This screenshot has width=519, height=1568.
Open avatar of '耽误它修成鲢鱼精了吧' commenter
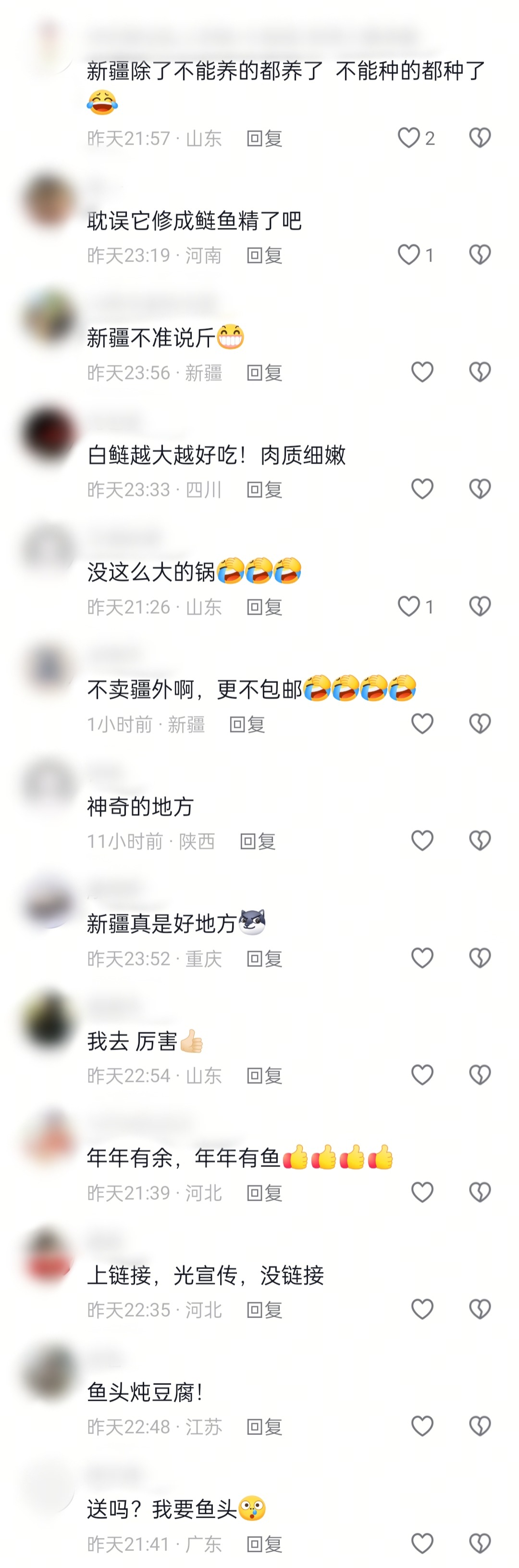click(48, 200)
